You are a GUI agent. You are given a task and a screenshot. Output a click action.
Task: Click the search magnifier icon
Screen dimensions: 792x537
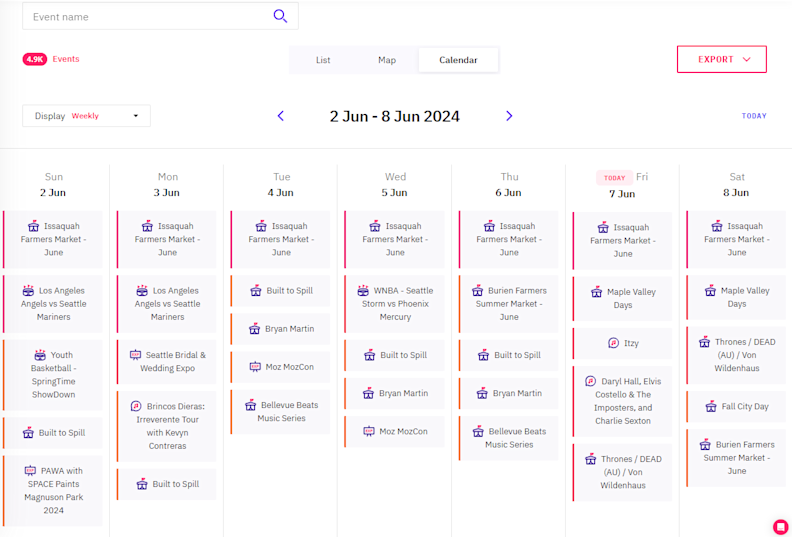(x=280, y=16)
